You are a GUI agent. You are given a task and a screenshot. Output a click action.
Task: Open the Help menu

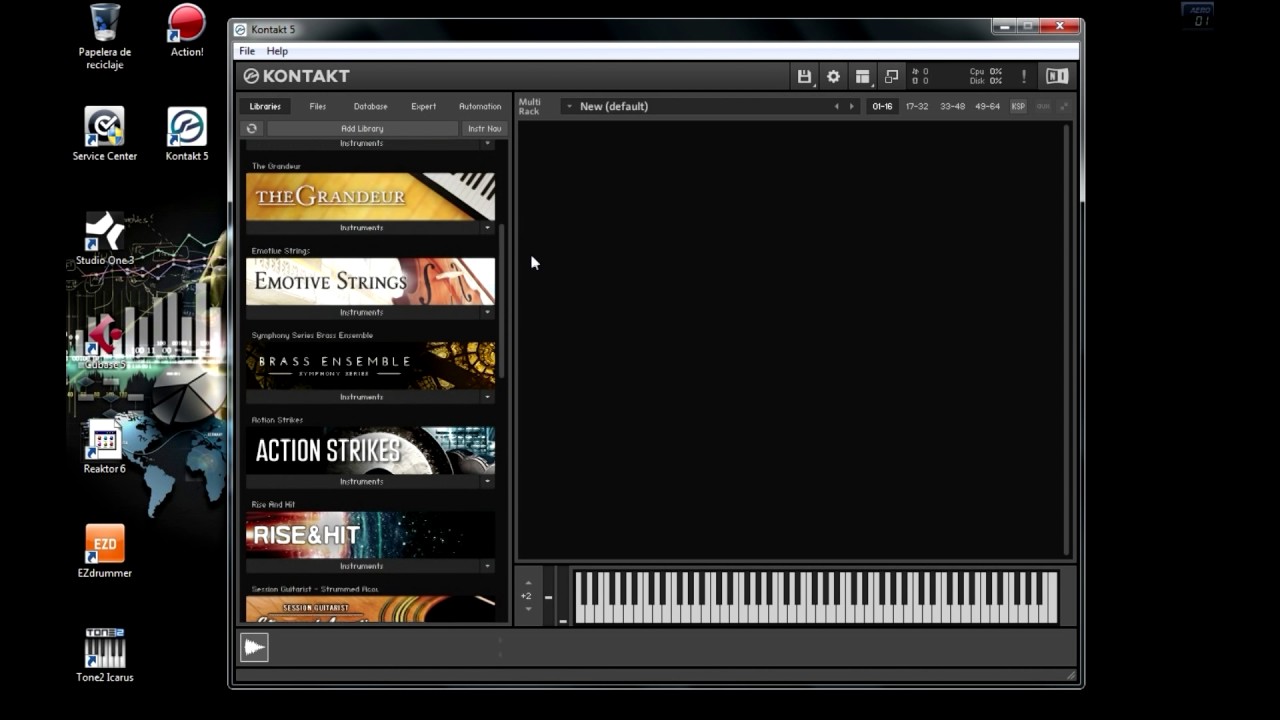coord(277,51)
